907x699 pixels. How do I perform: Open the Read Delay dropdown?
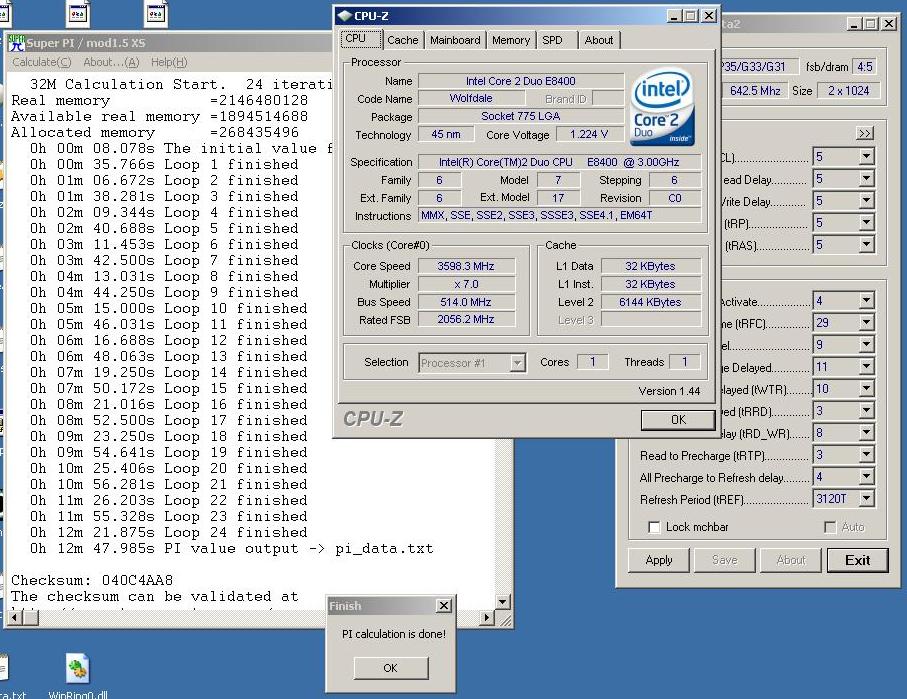pyautogui.click(x=866, y=179)
